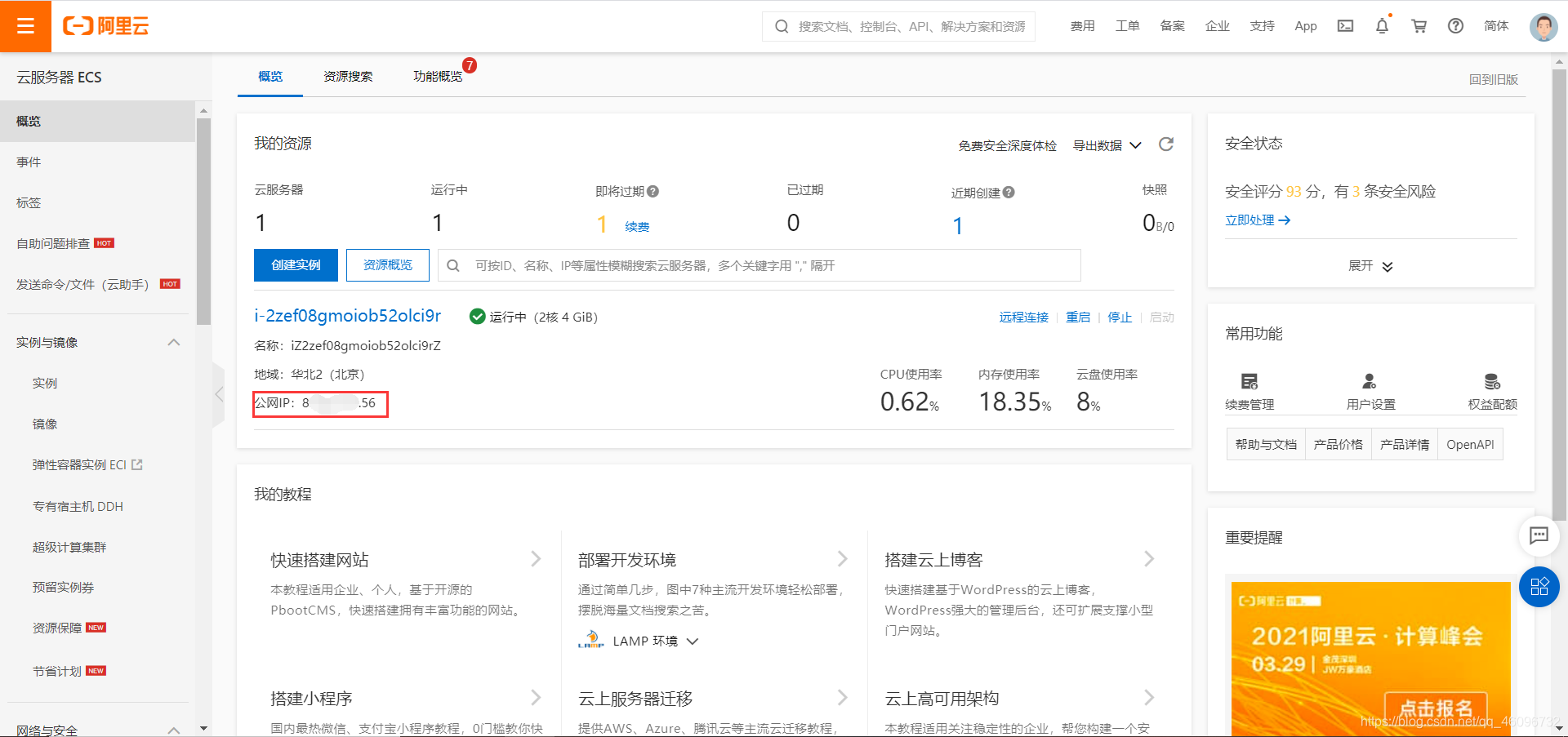Show the 即将过期 help tooltip icon

tap(653, 191)
